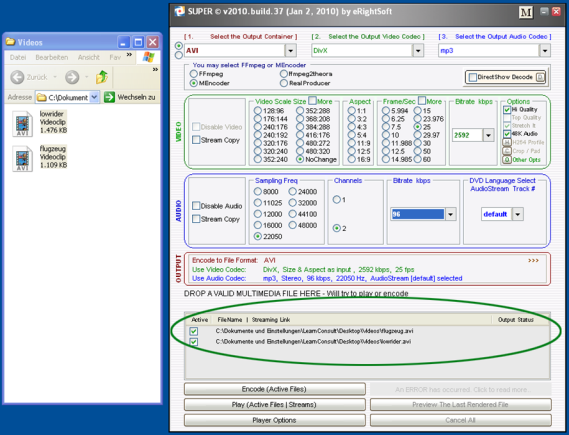Toggle Hi Quality option checkbox
569x435 pixels.
tap(507, 110)
